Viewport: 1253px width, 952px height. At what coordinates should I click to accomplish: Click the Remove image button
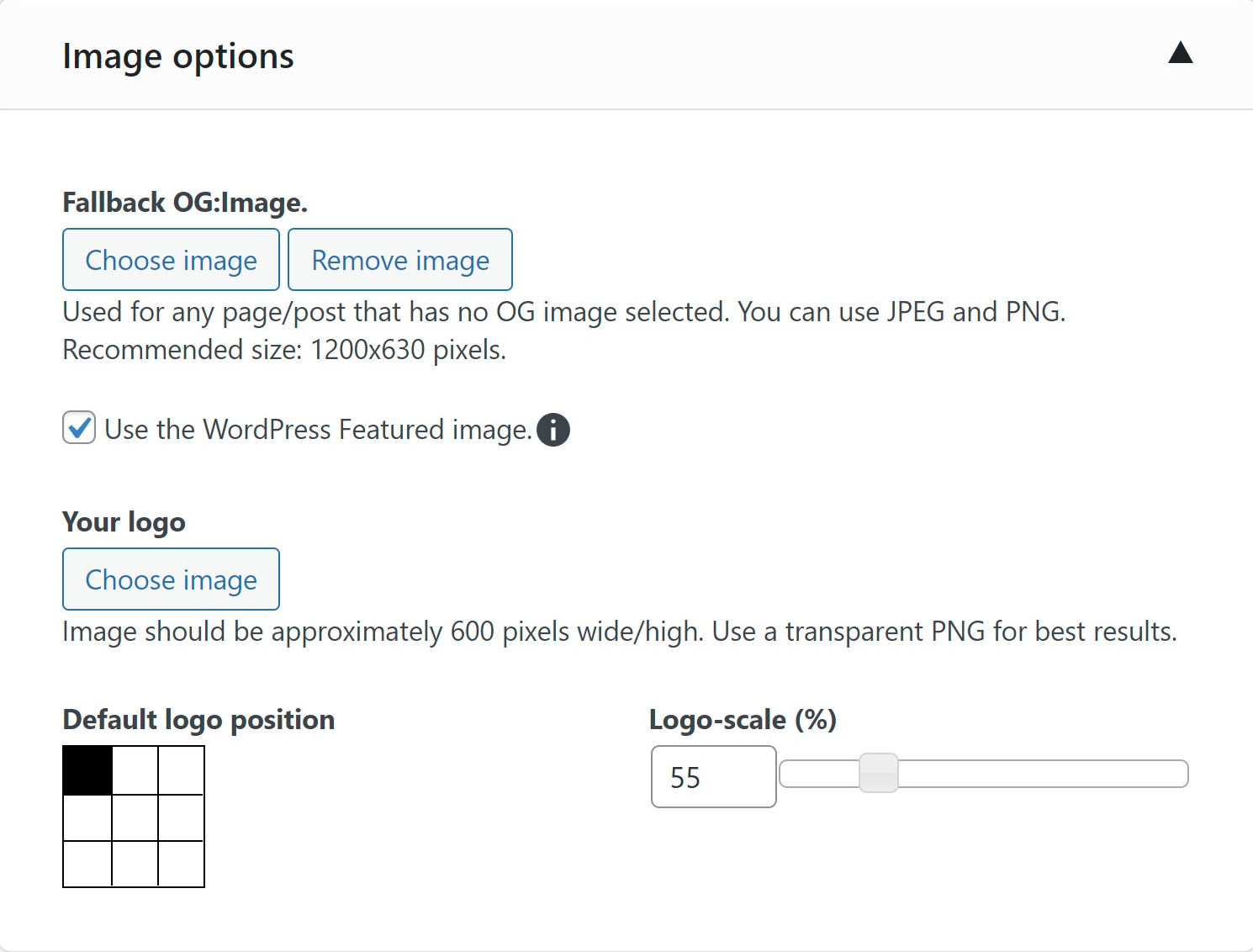pos(400,260)
